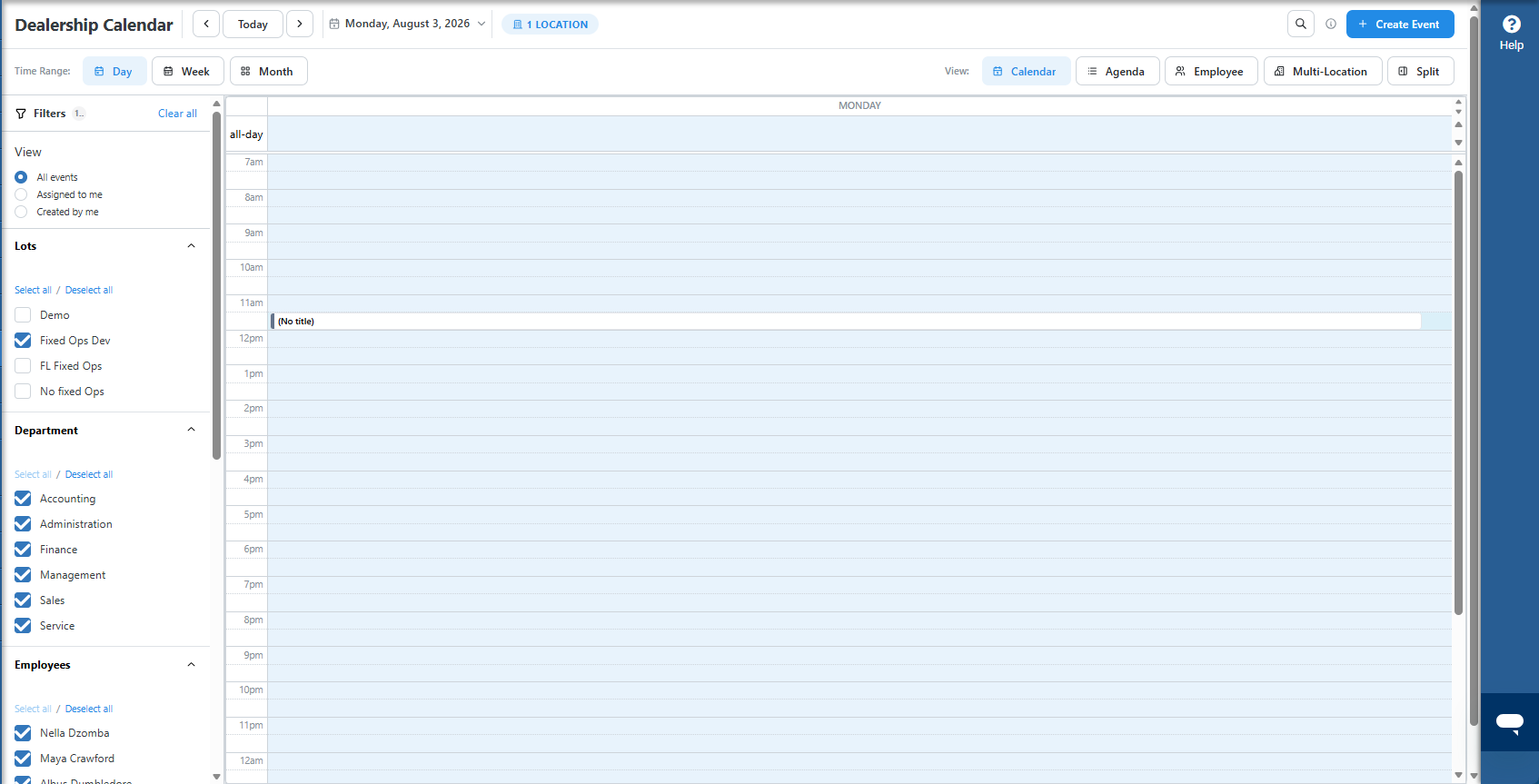1539x784 pixels.
Task: Click the MONDAY column header
Action: click(x=859, y=105)
